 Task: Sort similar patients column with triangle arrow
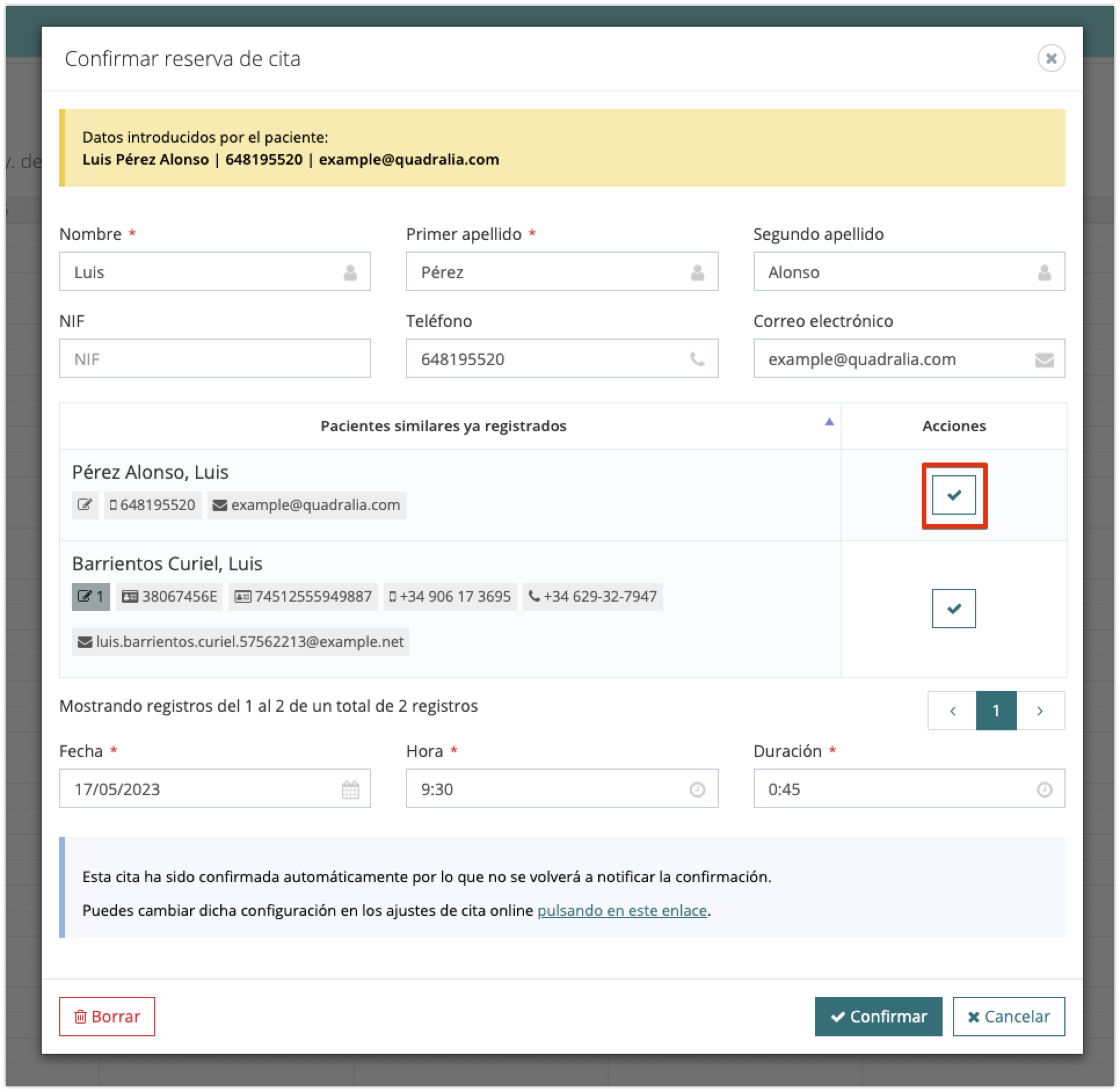tap(829, 422)
